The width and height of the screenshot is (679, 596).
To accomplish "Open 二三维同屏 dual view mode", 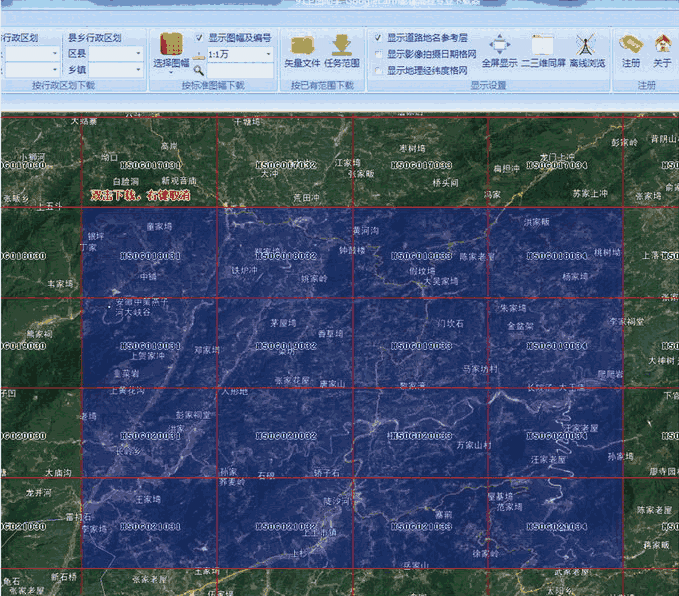I will click(543, 51).
